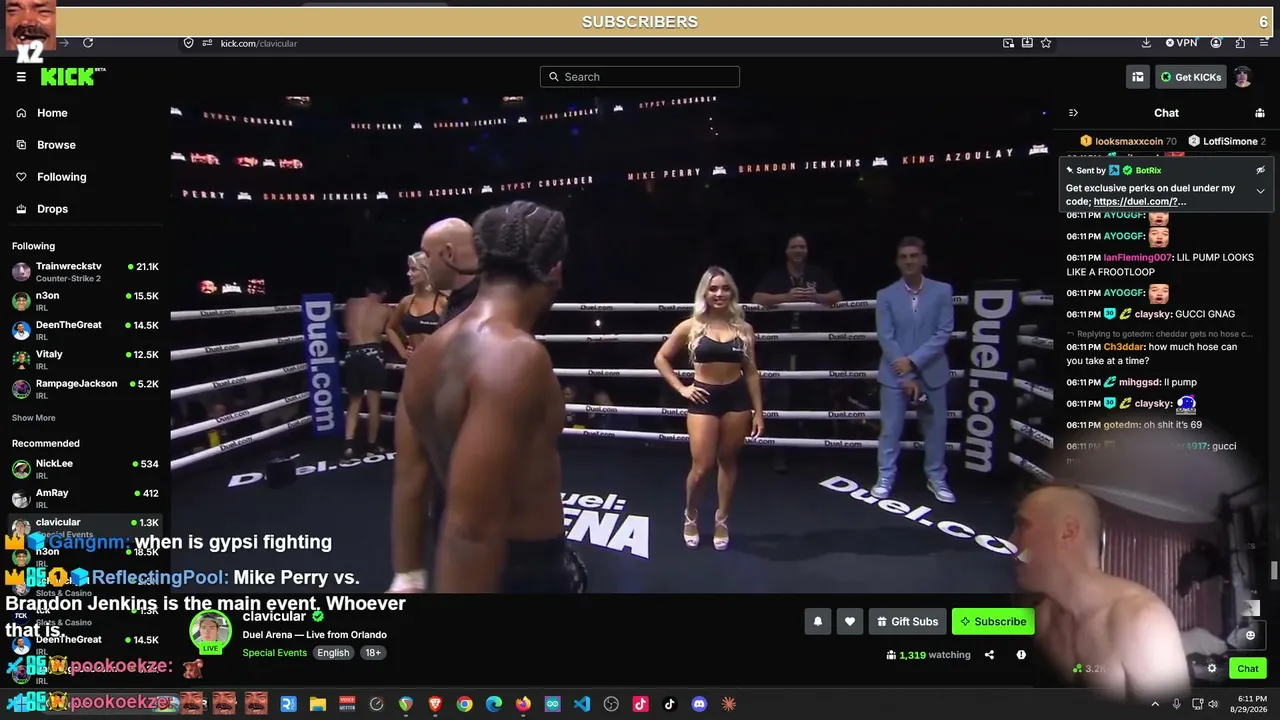Click the chat scrollbar
1280x720 pixels.
point(1273,570)
